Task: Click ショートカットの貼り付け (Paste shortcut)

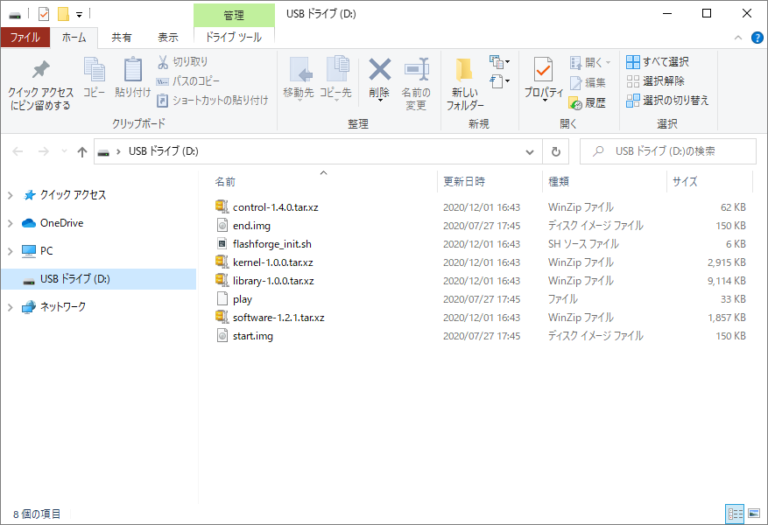Action: click(x=213, y=100)
